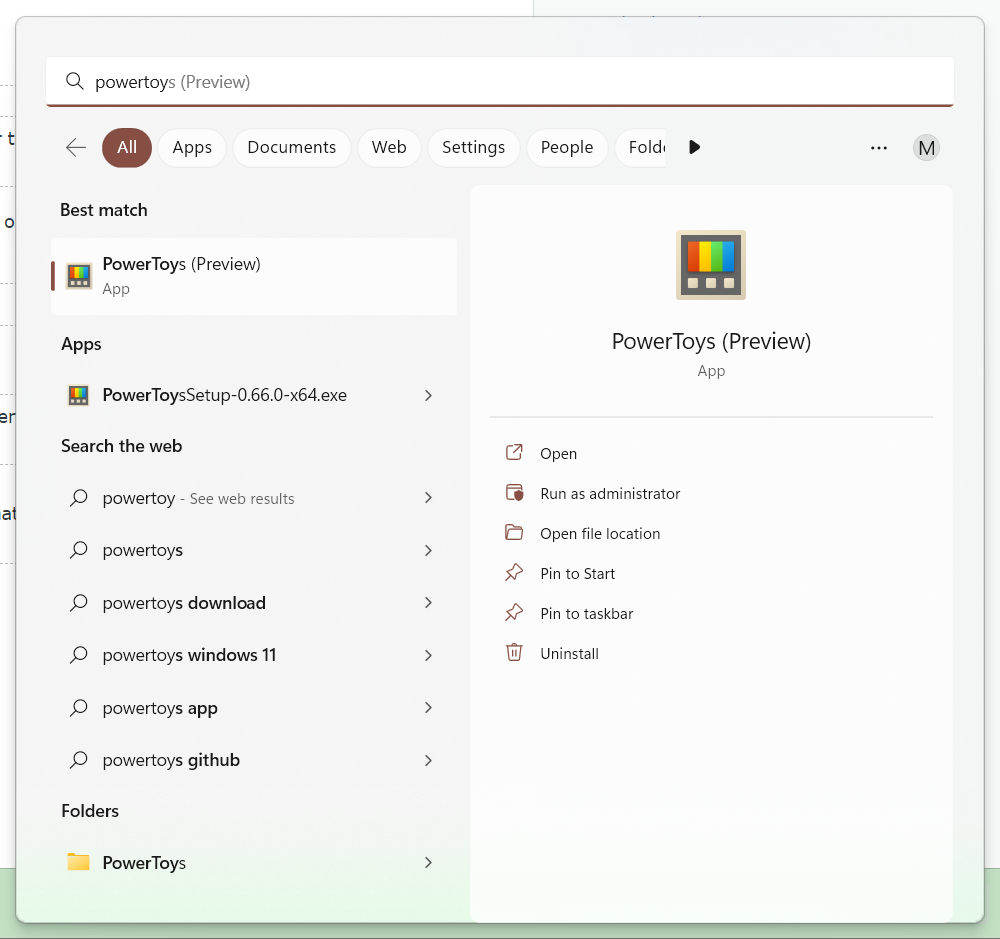Choose Pin to Start
Image resolution: width=1000 pixels, height=939 pixels.
[577, 573]
